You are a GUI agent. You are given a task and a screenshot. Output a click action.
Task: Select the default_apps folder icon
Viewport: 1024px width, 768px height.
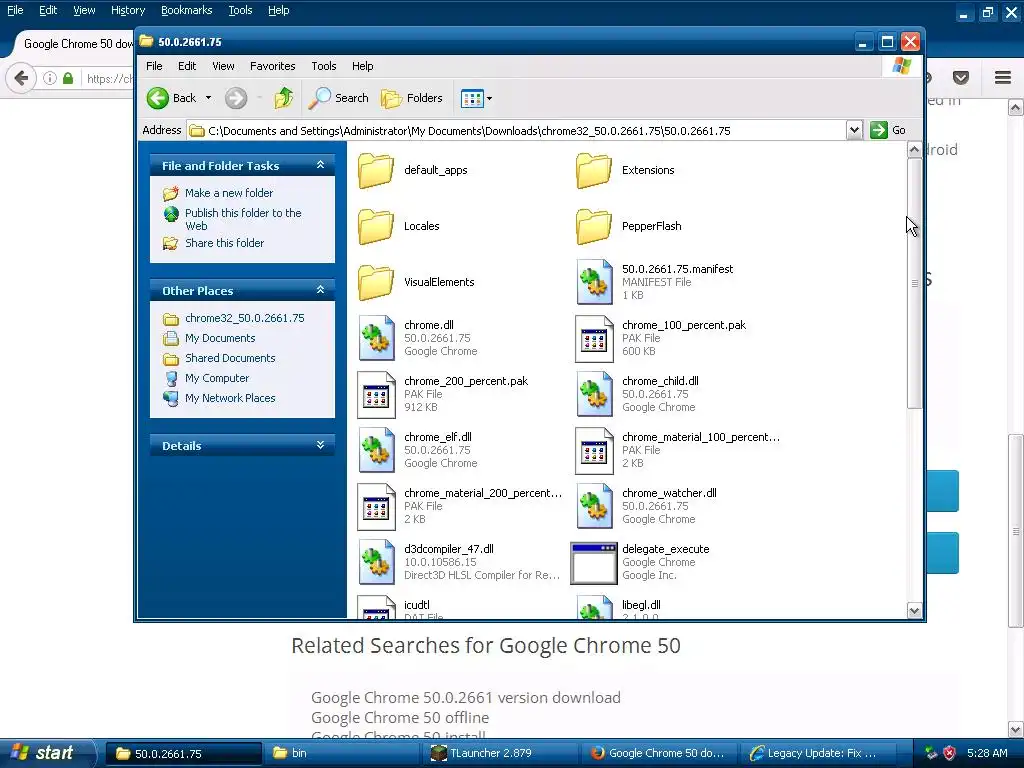tap(376, 170)
